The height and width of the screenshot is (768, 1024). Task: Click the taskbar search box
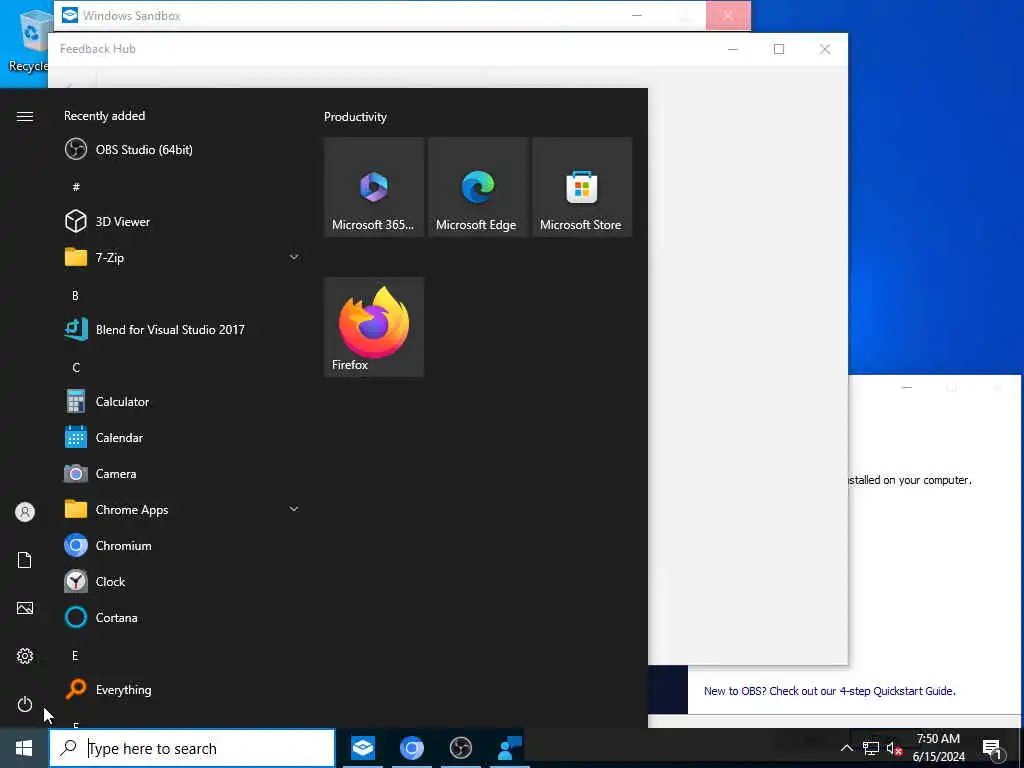click(192, 748)
